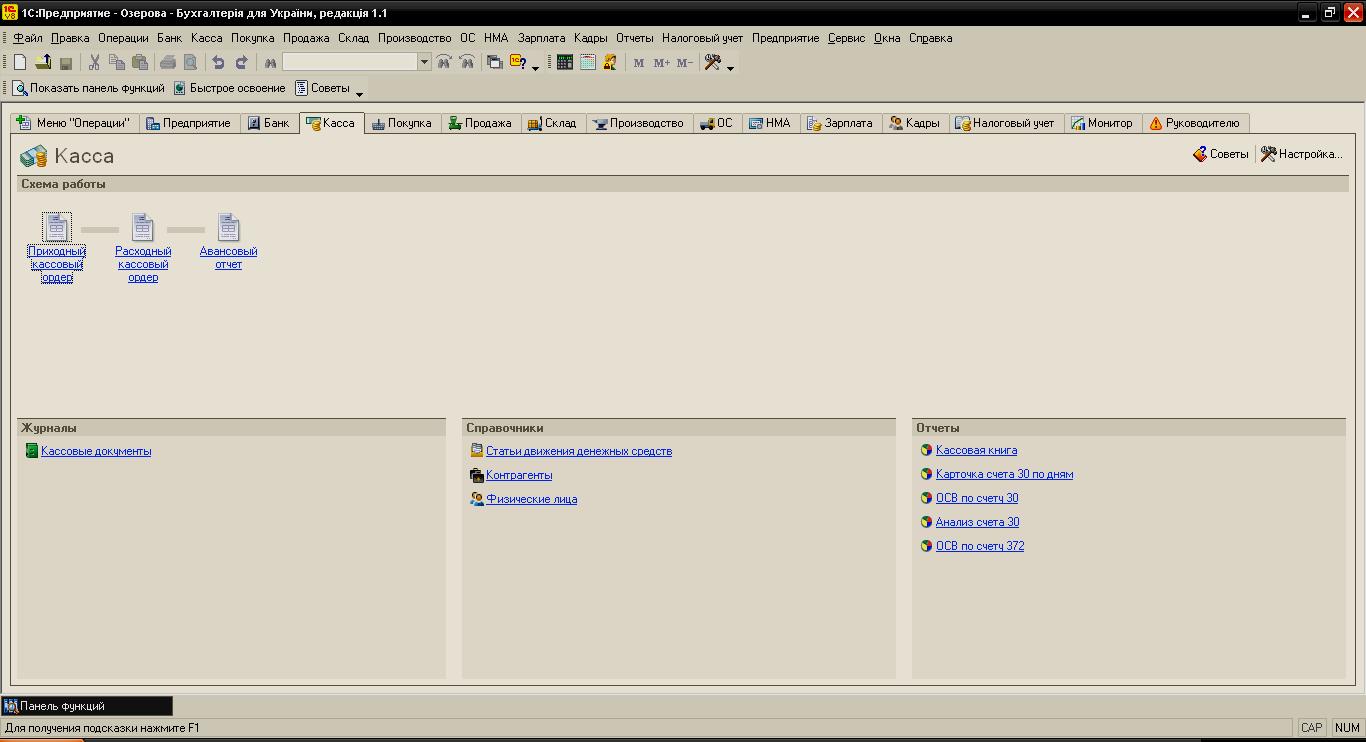
Task: Switch to the Кадры tab
Action: (x=914, y=123)
